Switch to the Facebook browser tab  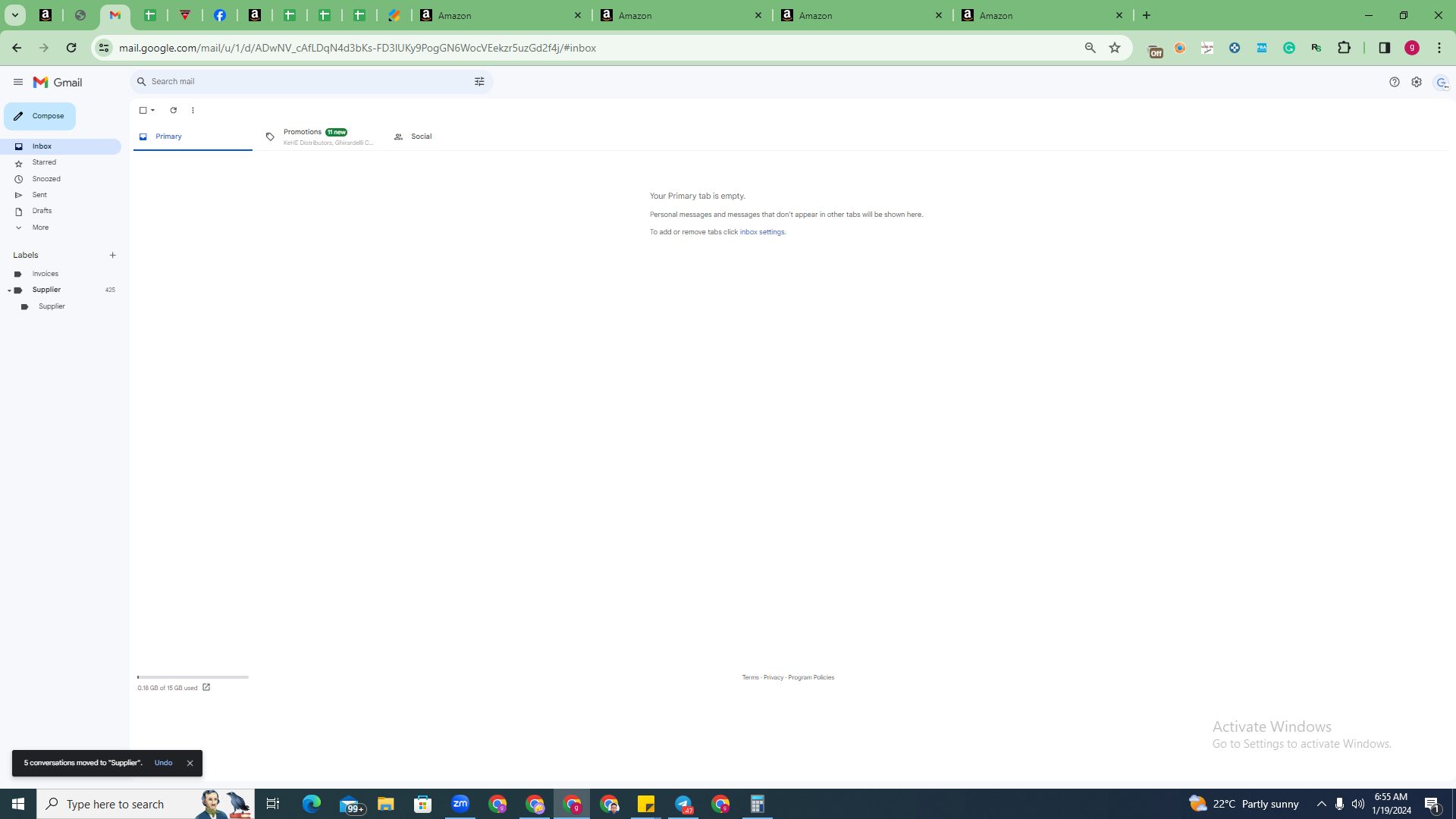tap(220, 15)
